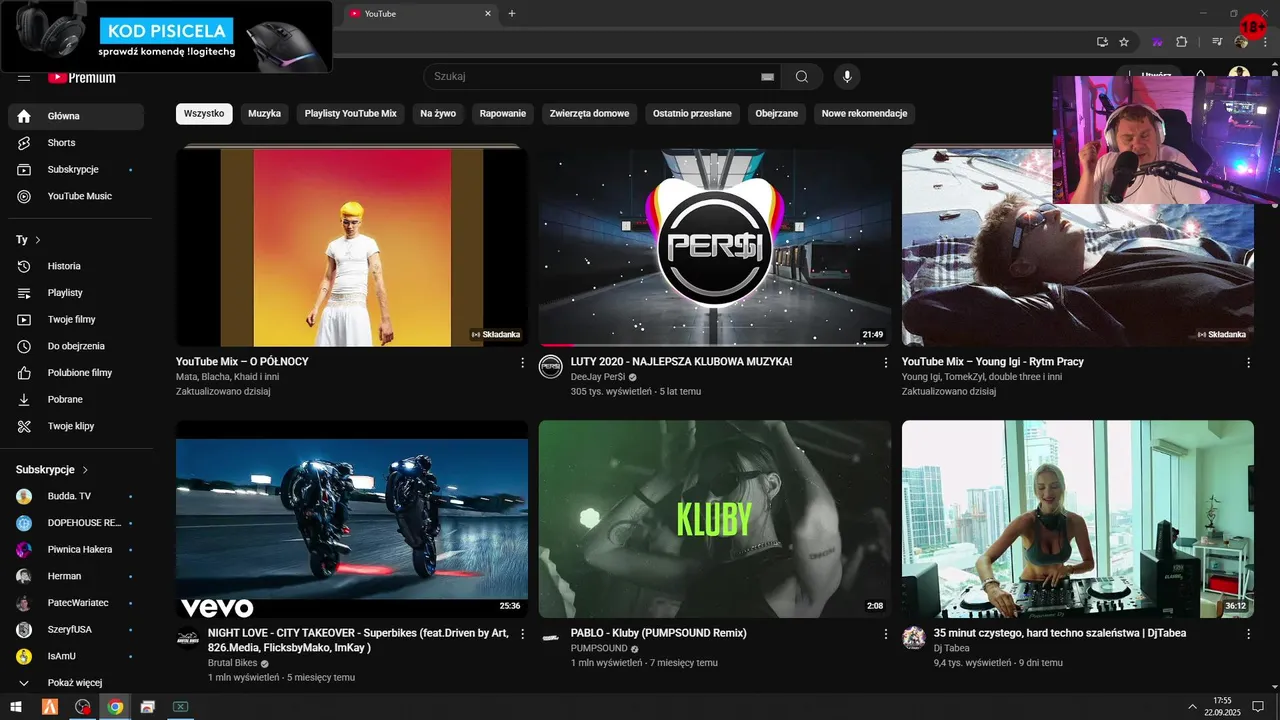Image resolution: width=1280 pixels, height=720 pixels.
Task: Select Nowe rekomendacje chip
Action: tap(865, 114)
